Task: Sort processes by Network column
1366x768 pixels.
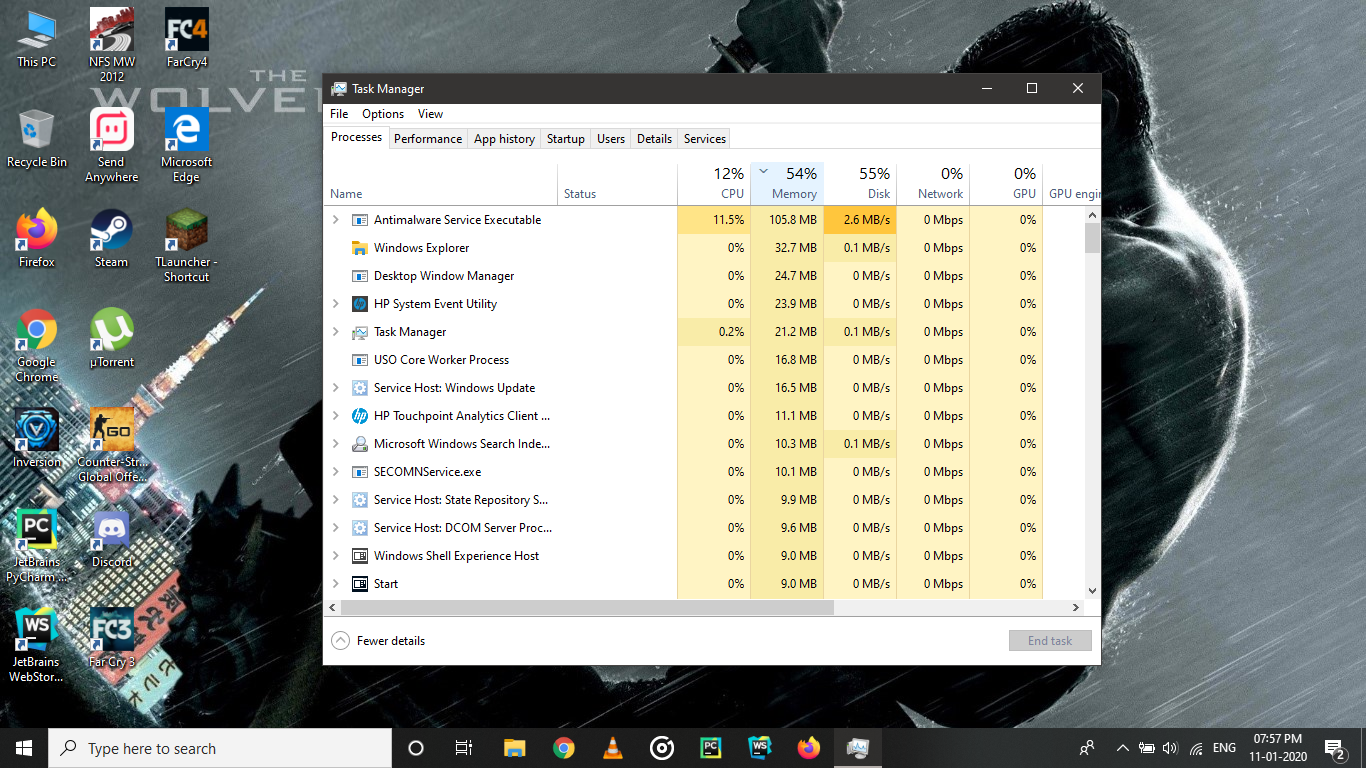Action: (x=933, y=184)
